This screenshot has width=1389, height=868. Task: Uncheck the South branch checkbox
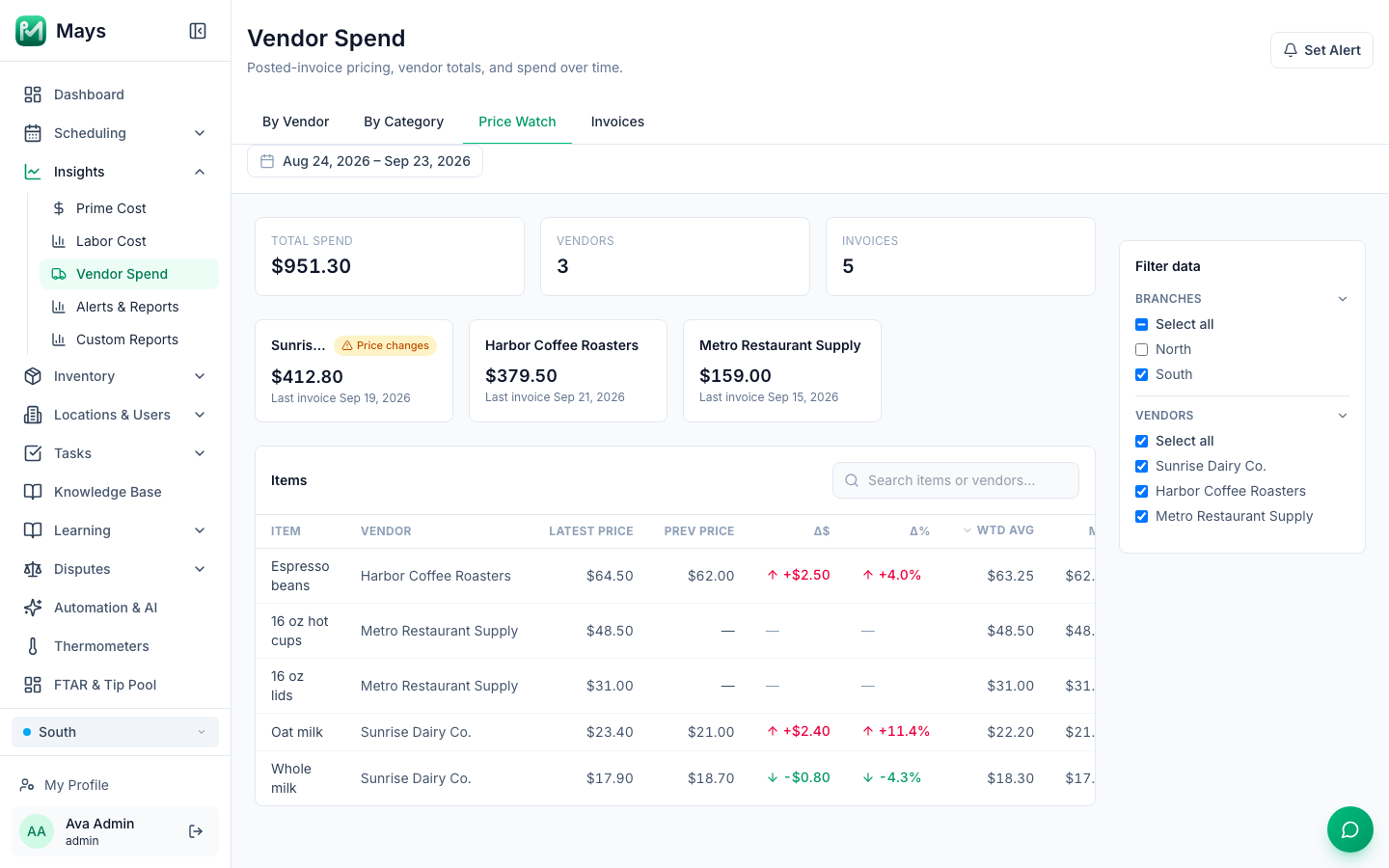pyautogui.click(x=1142, y=374)
